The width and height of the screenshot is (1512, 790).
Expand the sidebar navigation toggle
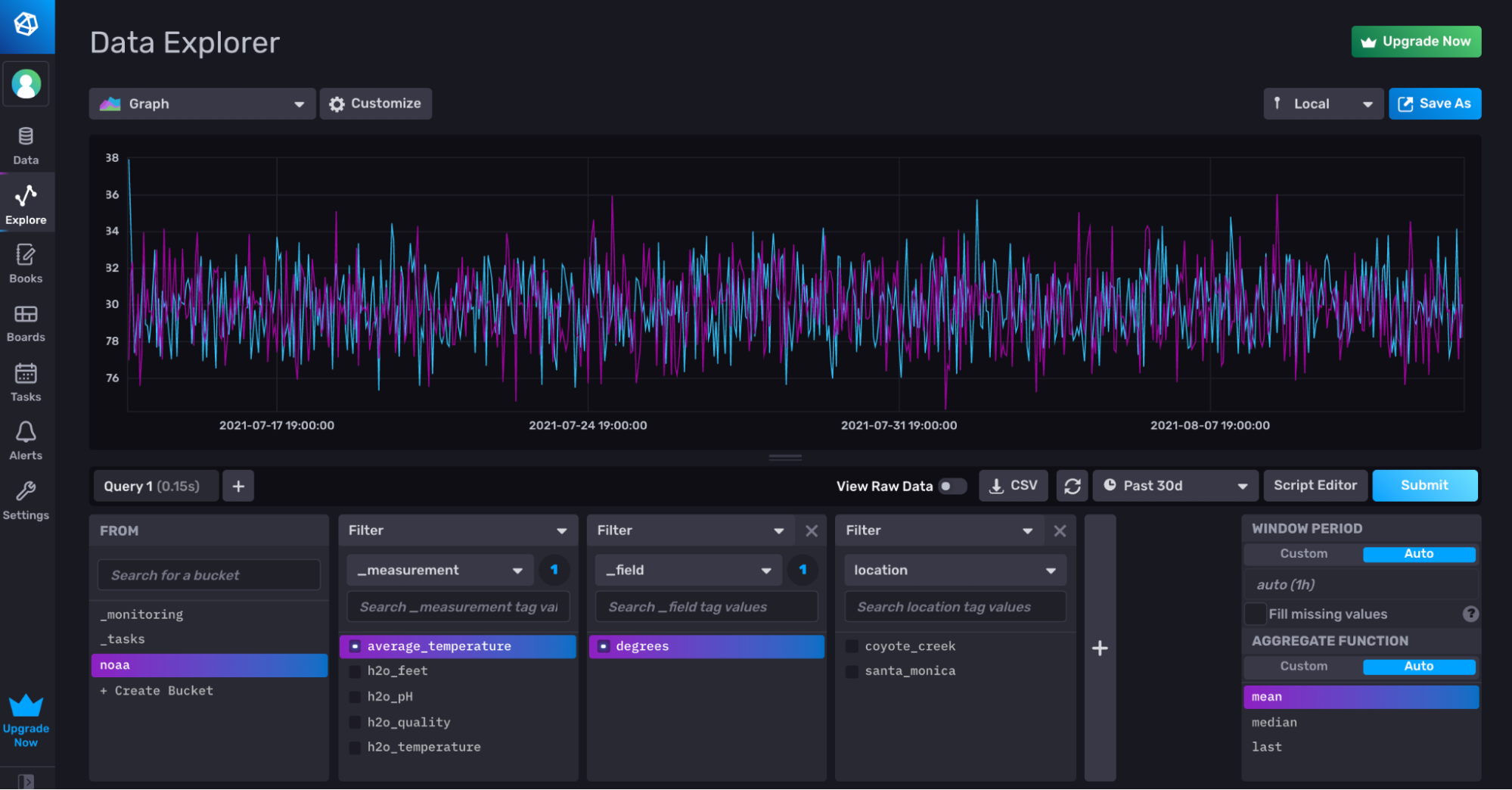point(26,781)
